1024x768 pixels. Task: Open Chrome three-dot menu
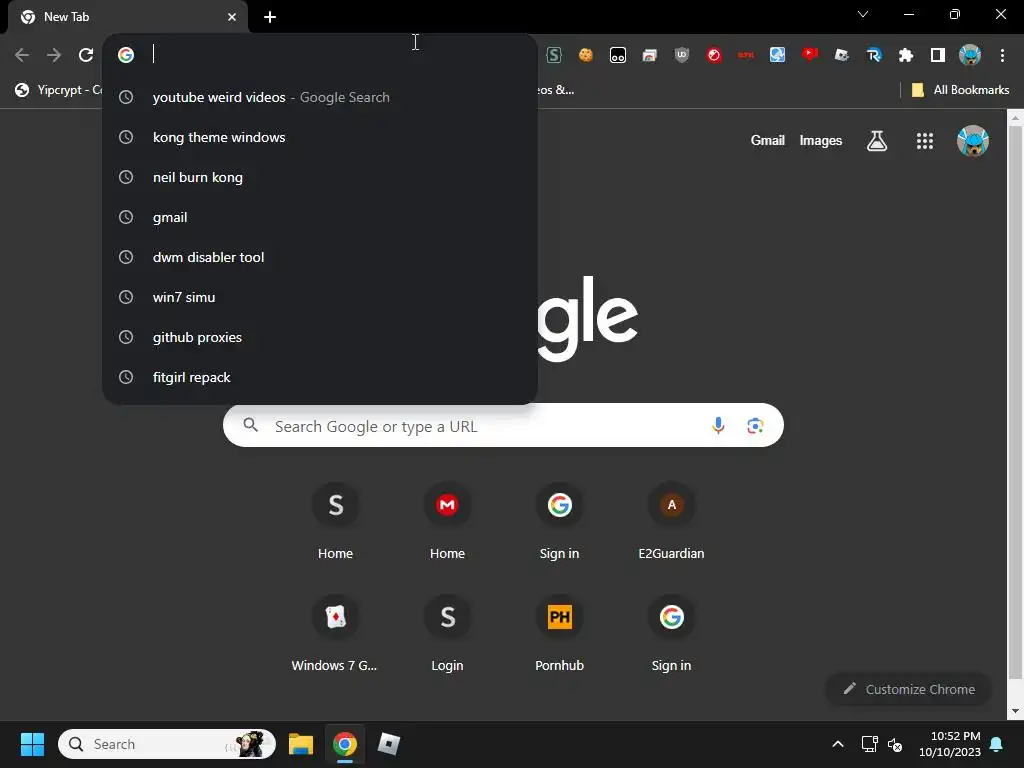click(1002, 55)
